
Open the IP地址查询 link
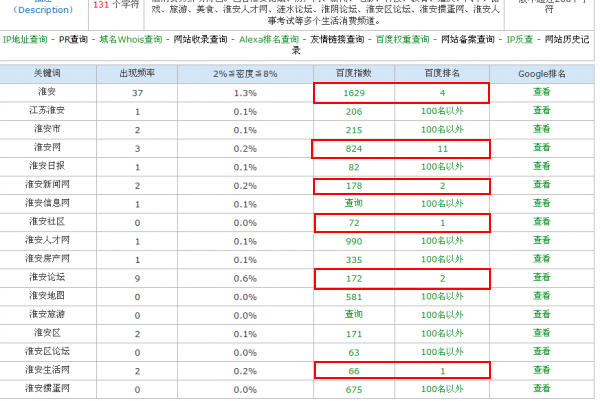pos(25,39)
